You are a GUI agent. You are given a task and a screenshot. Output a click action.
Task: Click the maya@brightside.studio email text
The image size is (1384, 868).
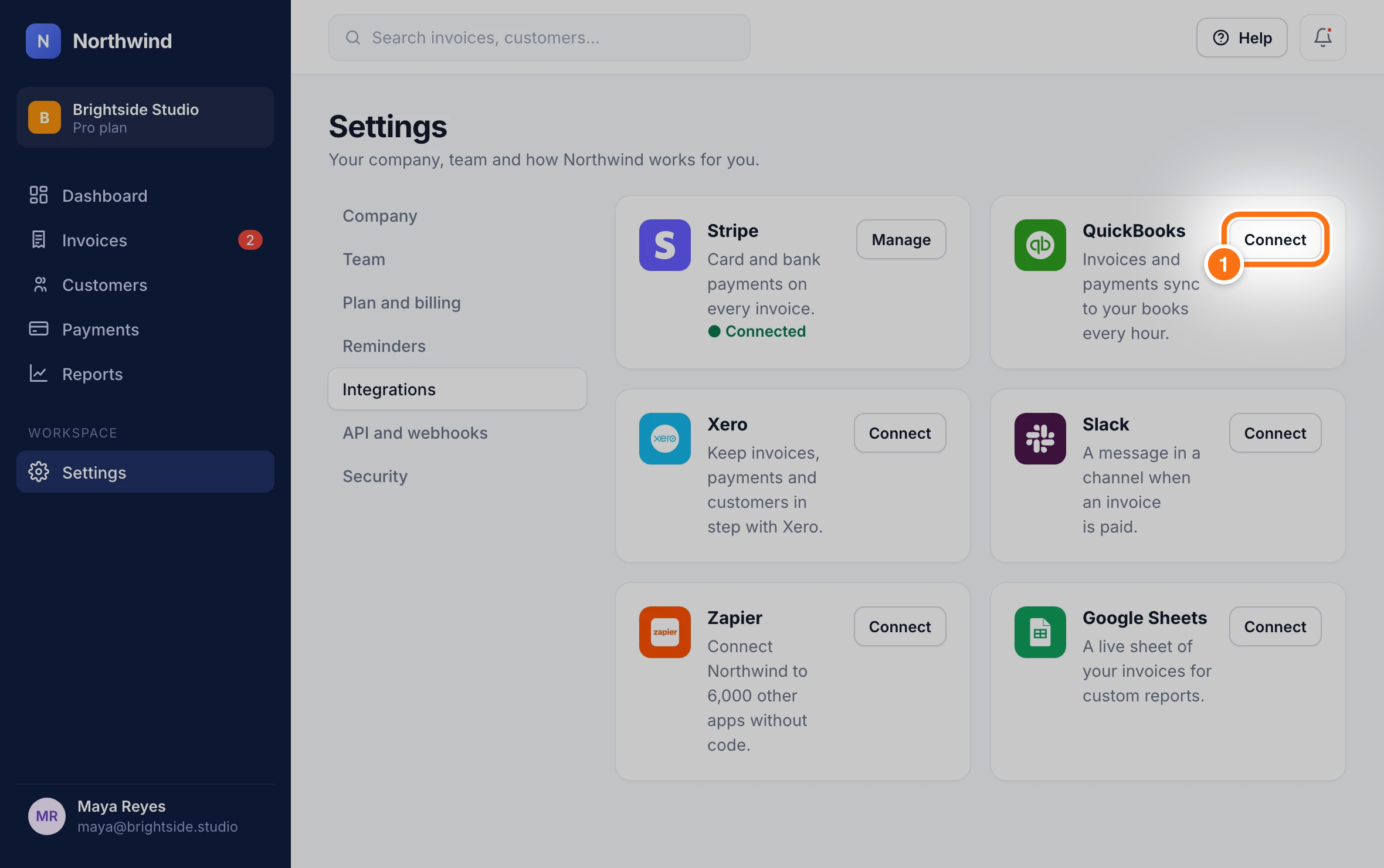coord(157,827)
